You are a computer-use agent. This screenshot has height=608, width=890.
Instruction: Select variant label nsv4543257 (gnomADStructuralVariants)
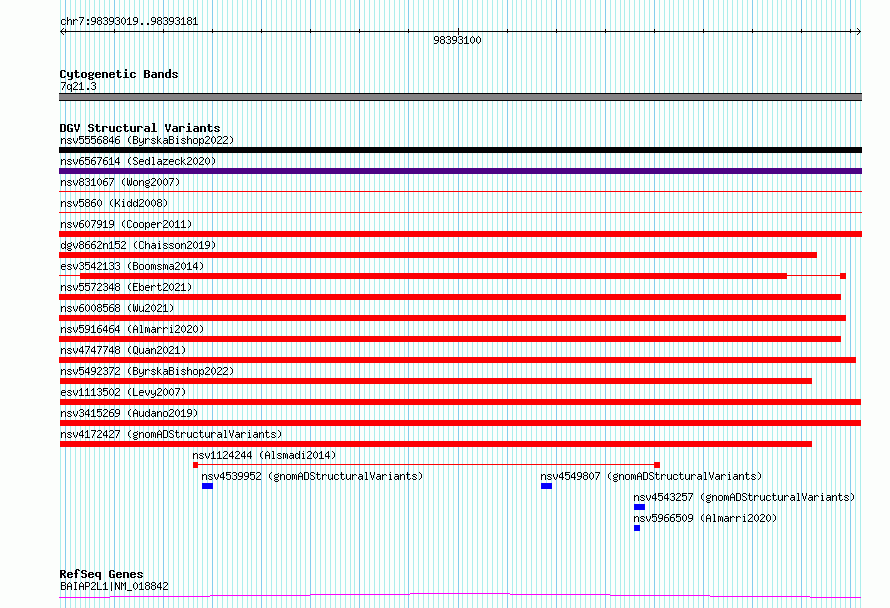[x=744, y=497]
